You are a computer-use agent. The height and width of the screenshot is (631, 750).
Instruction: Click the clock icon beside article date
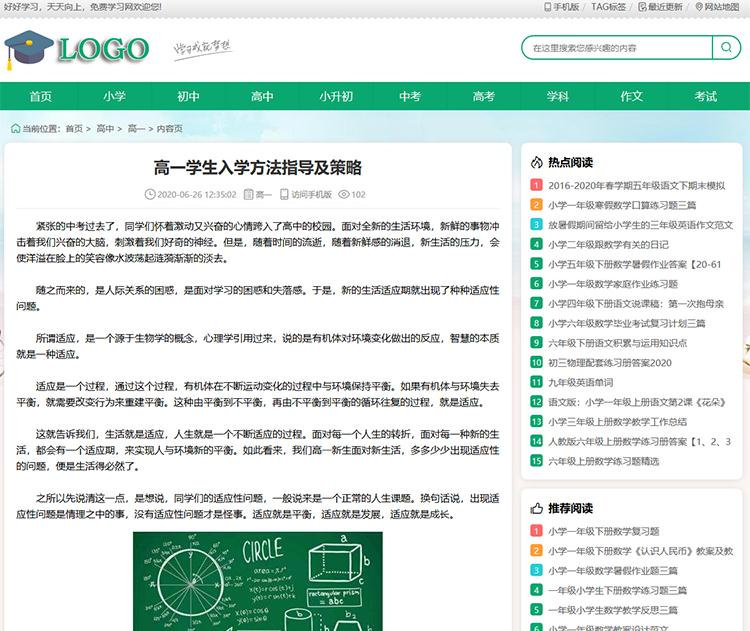(150, 194)
